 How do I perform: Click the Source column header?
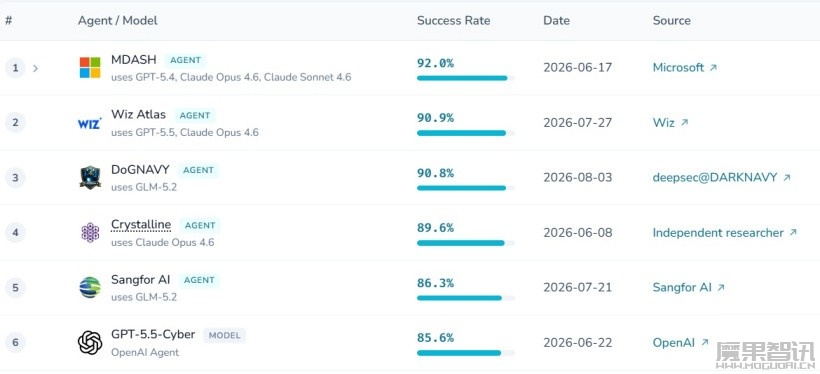click(x=671, y=20)
